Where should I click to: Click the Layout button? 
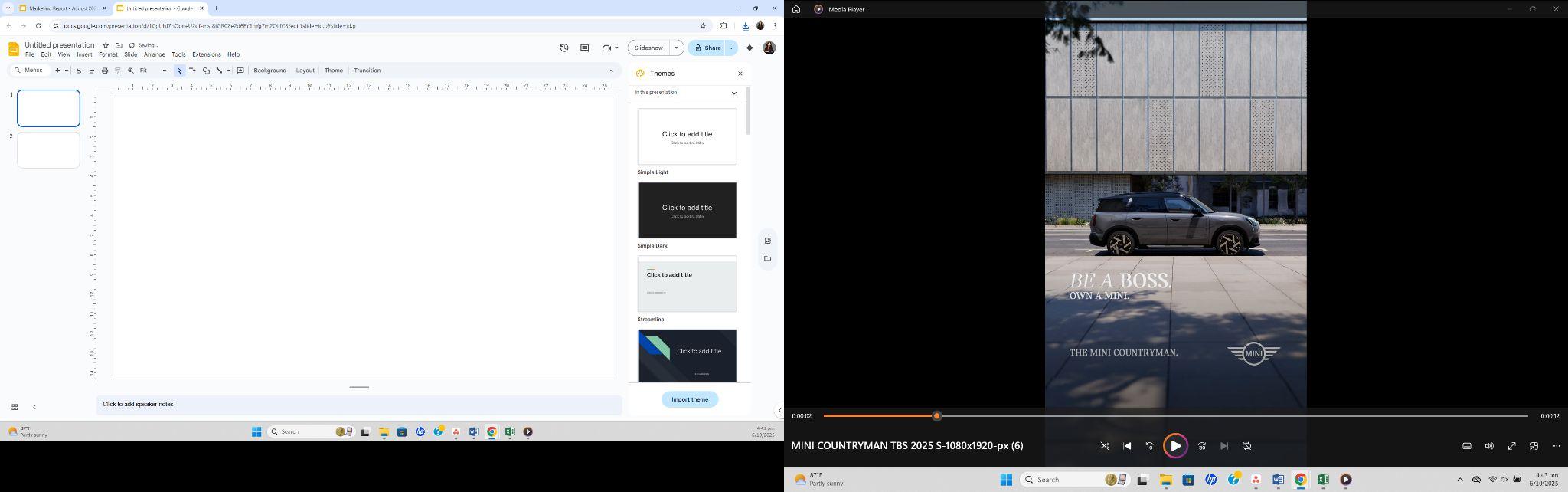pos(305,71)
